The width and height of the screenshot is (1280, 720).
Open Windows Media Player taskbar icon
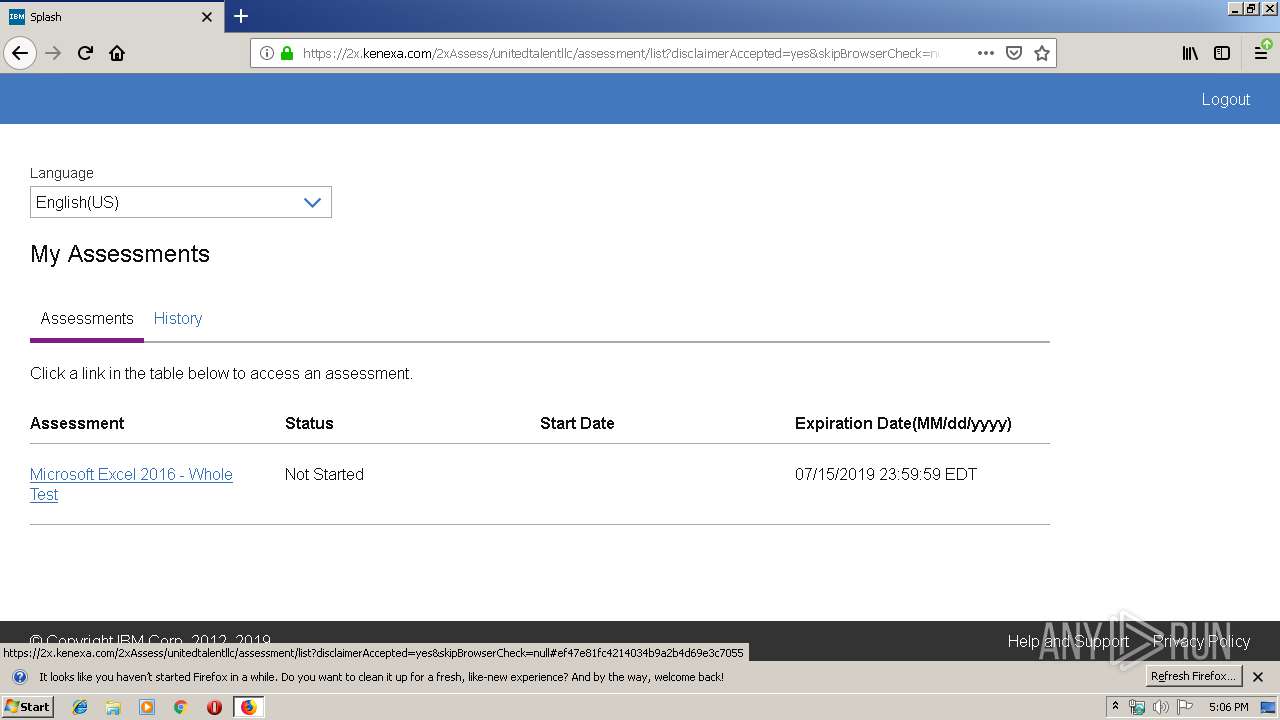(x=147, y=707)
